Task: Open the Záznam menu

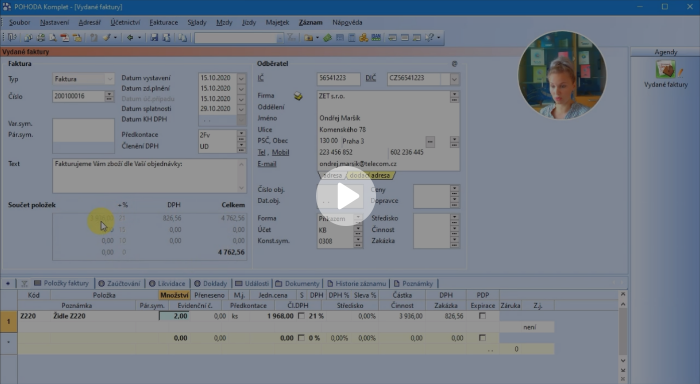Action: tap(310, 22)
